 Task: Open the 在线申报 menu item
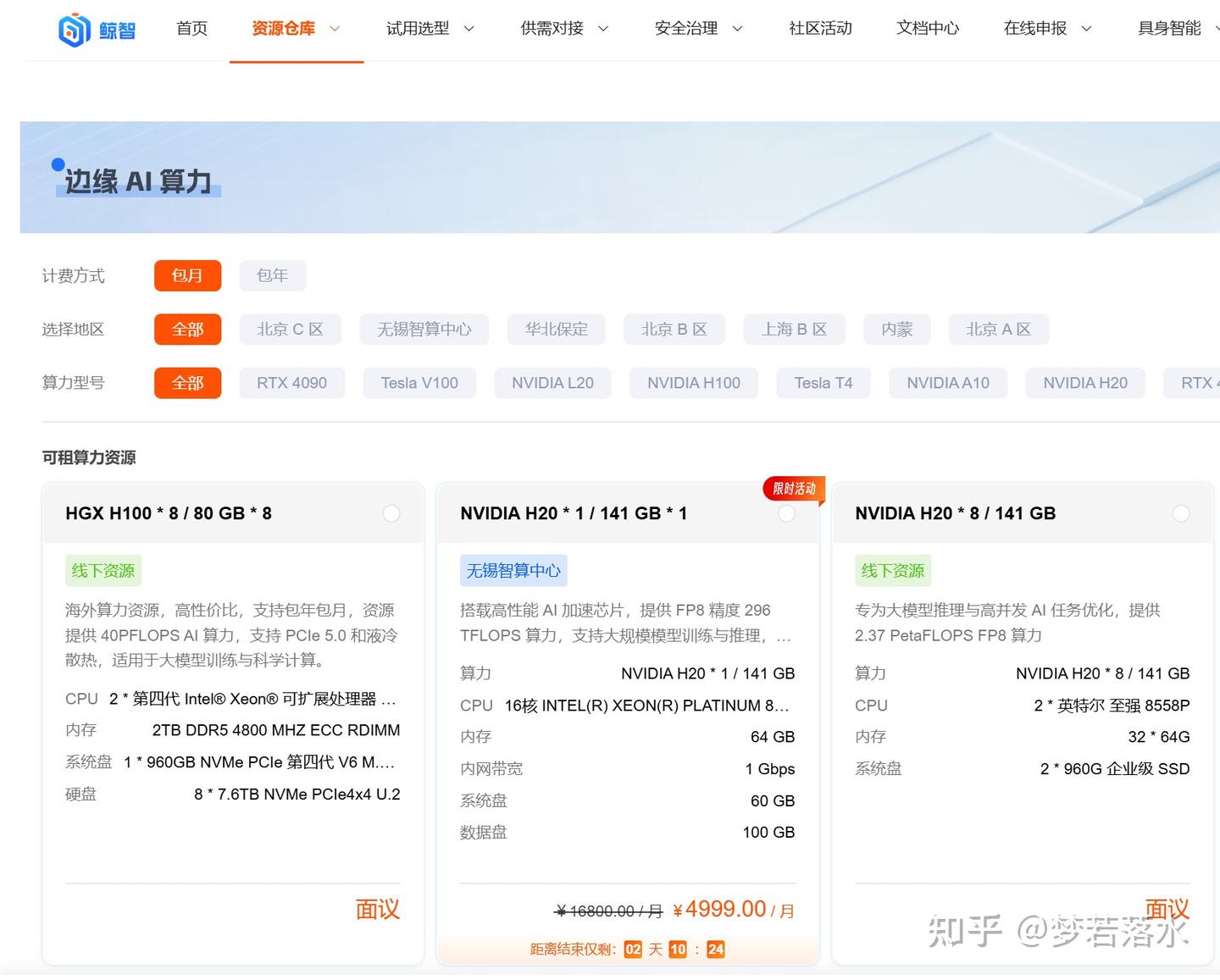1035,29
